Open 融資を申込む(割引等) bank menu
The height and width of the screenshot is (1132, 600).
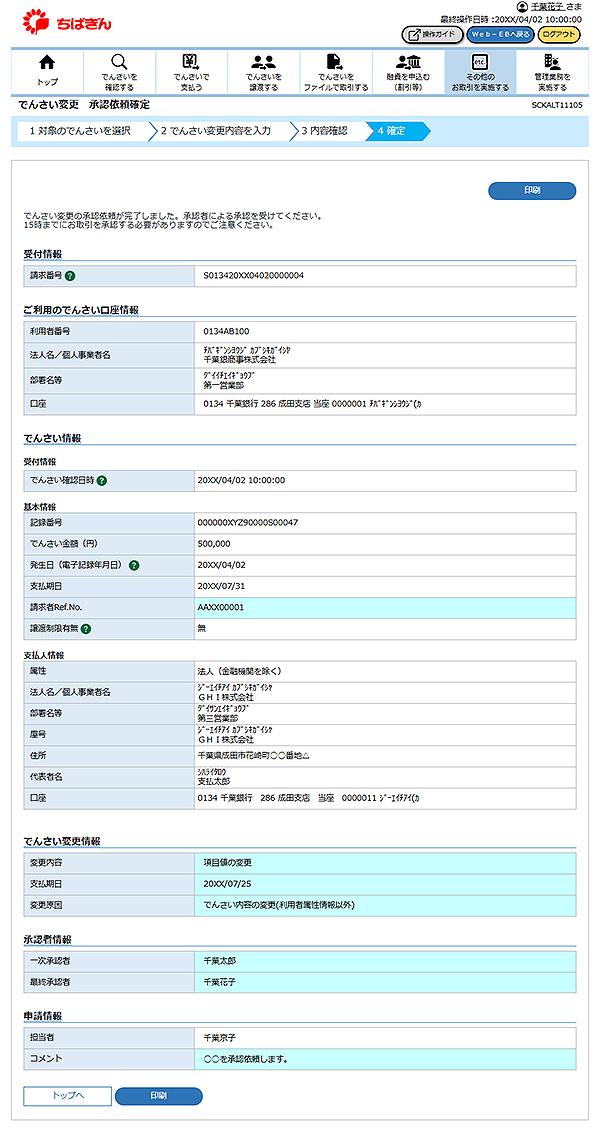pyautogui.click(x=408, y=71)
